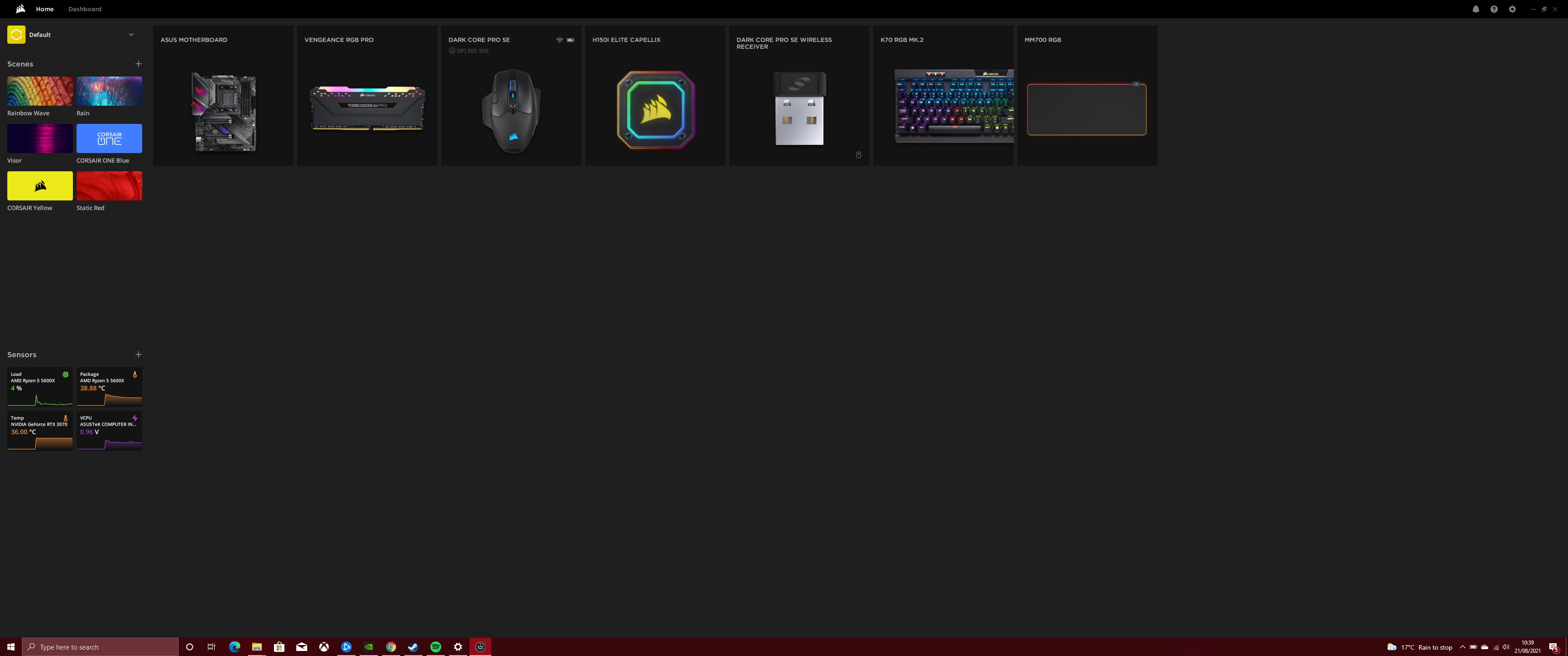1568x656 pixels.
Task: Click the paired mouse icon on receiver tile
Action: pos(858,154)
